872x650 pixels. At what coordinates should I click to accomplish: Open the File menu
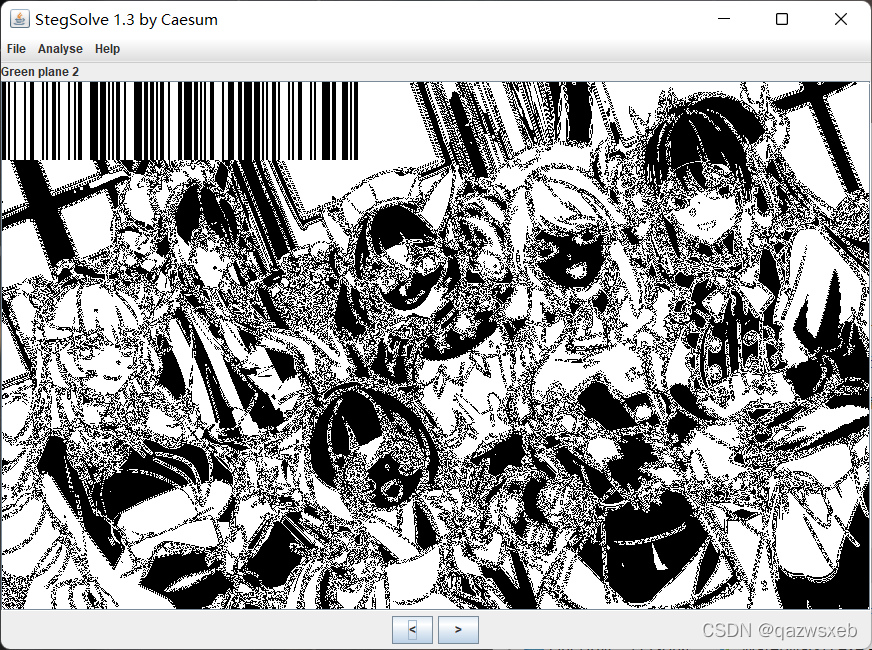pos(16,49)
